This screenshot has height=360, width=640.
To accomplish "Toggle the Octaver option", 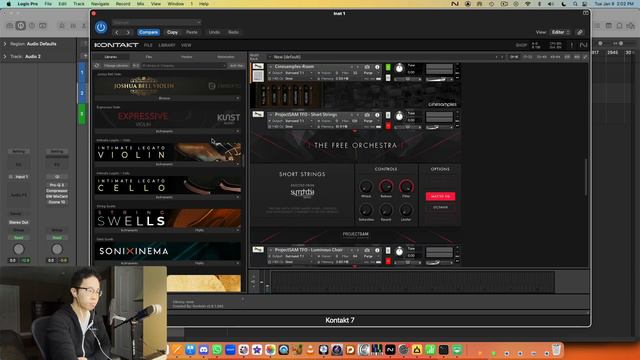I will tap(440, 207).
